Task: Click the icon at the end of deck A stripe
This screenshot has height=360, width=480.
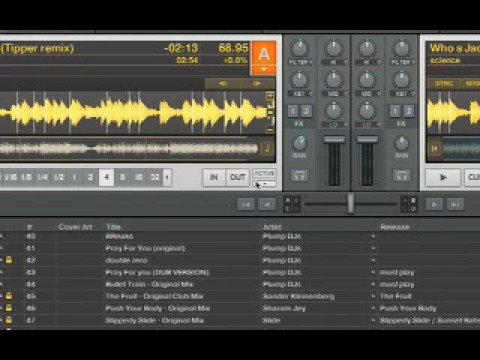Action: point(267,148)
